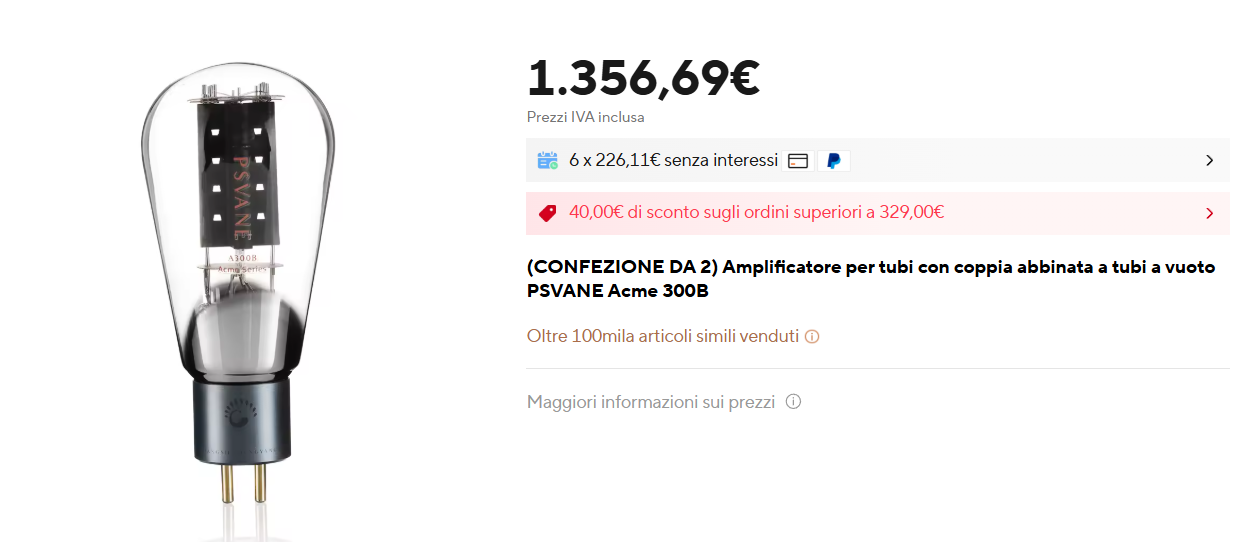Click info icon beside 'Maggiori informazioni sui prezzi'
Screen dimensions: 1248x542
pyautogui.click(x=793, y=402)
